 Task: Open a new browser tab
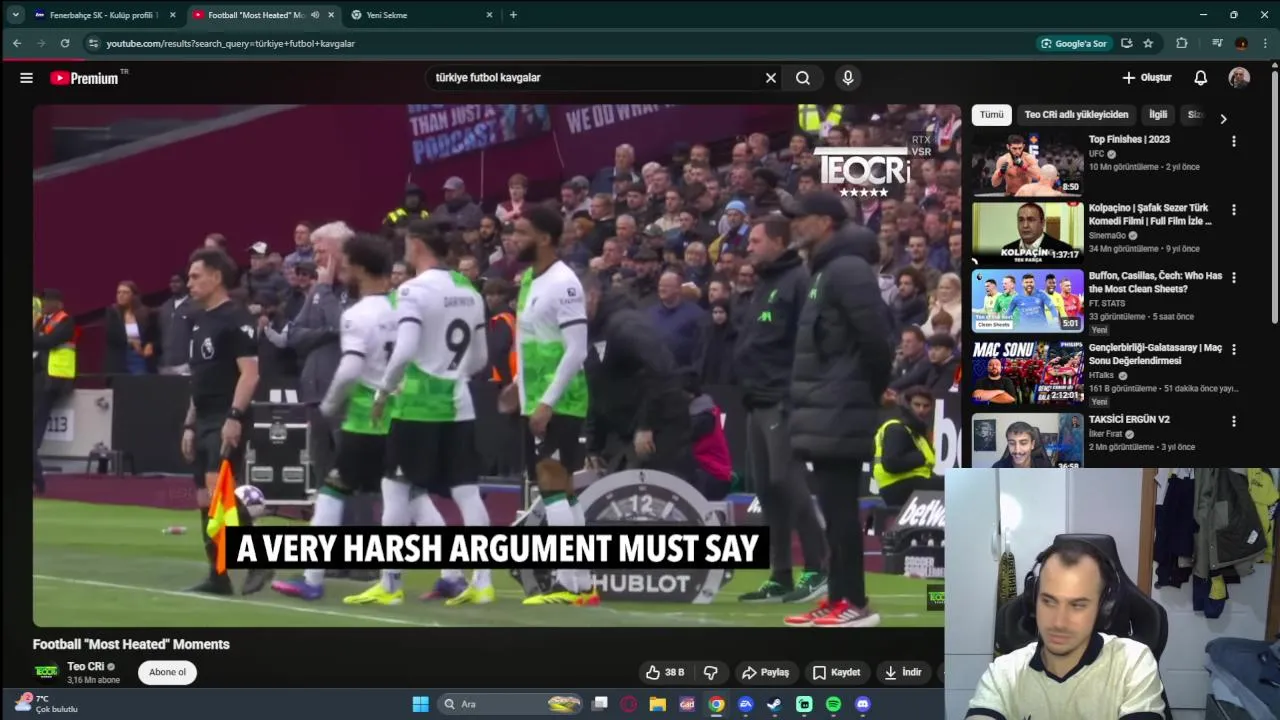pos(513,15)
